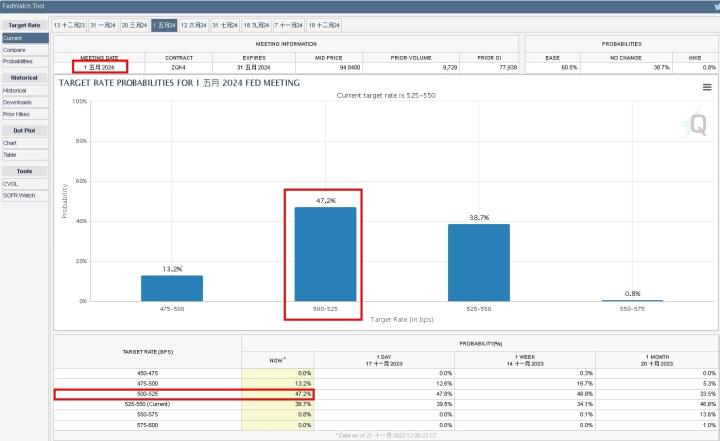This screenshot has width=720, height=441.
Task: Click the 475-500 bar showing 13.2%
Action: (x=172, y=288)
